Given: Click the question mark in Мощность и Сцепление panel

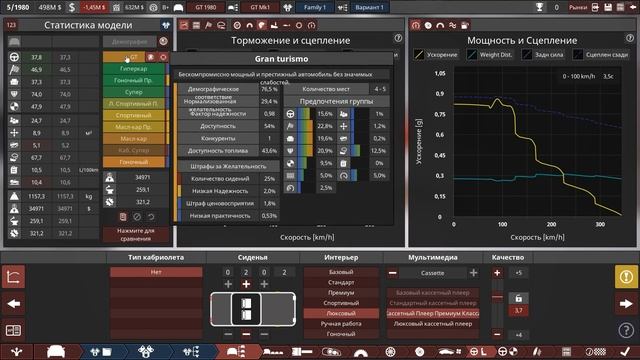Looking at the screenshot, I should [x=630, y=38].
